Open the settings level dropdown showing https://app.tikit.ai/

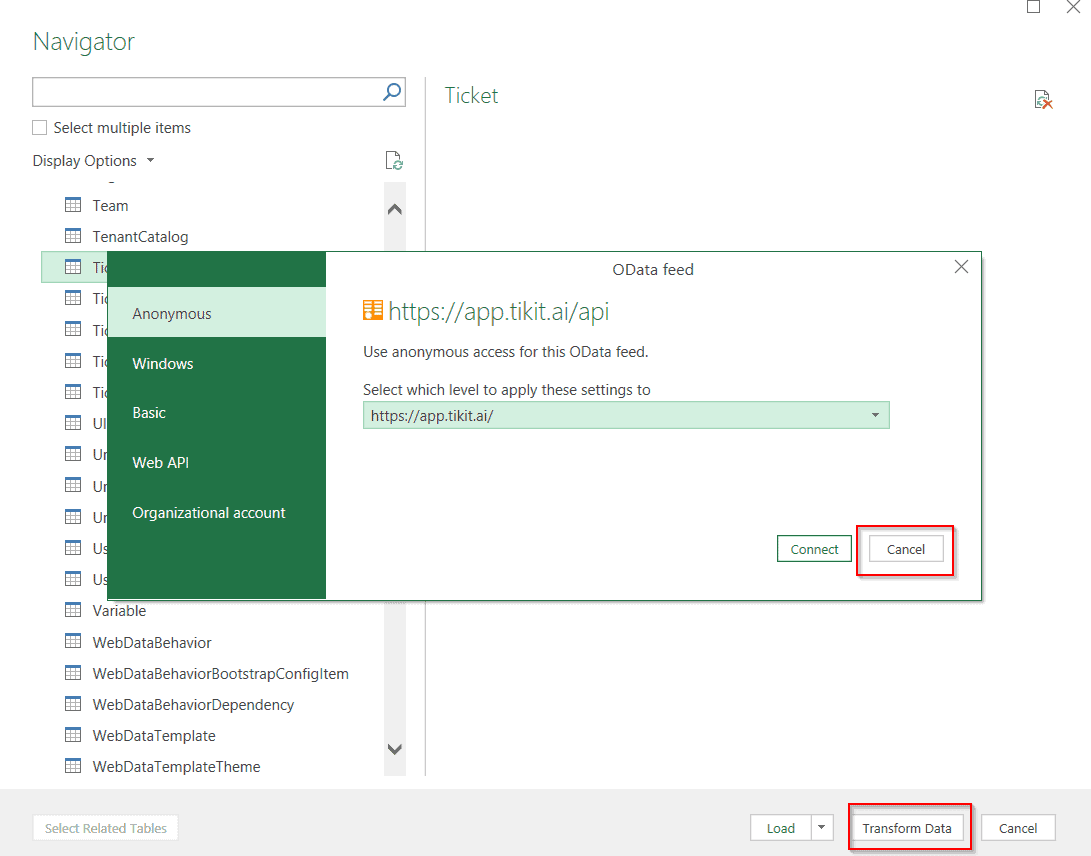click(x=875, y=414)
